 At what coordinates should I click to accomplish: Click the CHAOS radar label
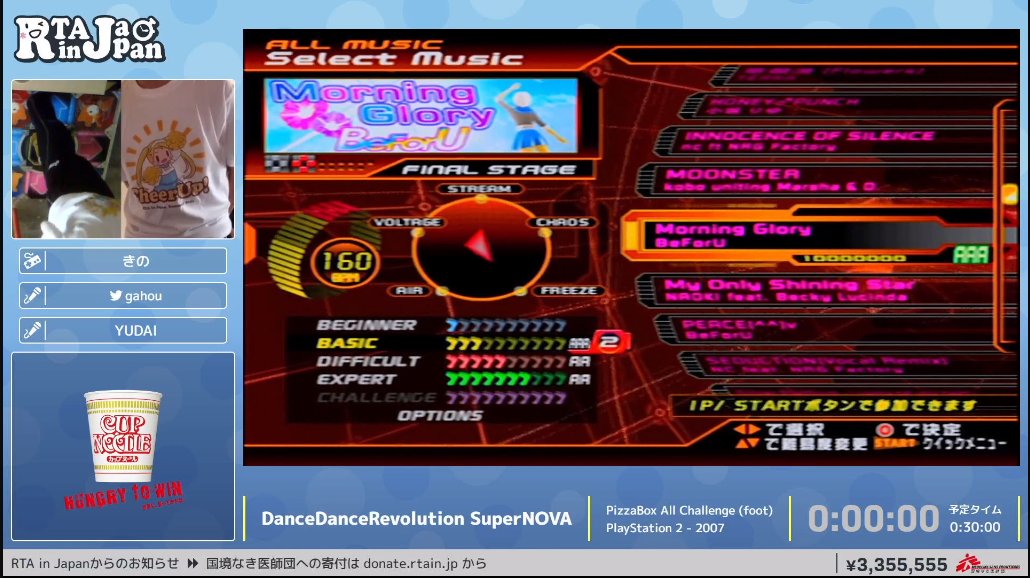[562, 222]
